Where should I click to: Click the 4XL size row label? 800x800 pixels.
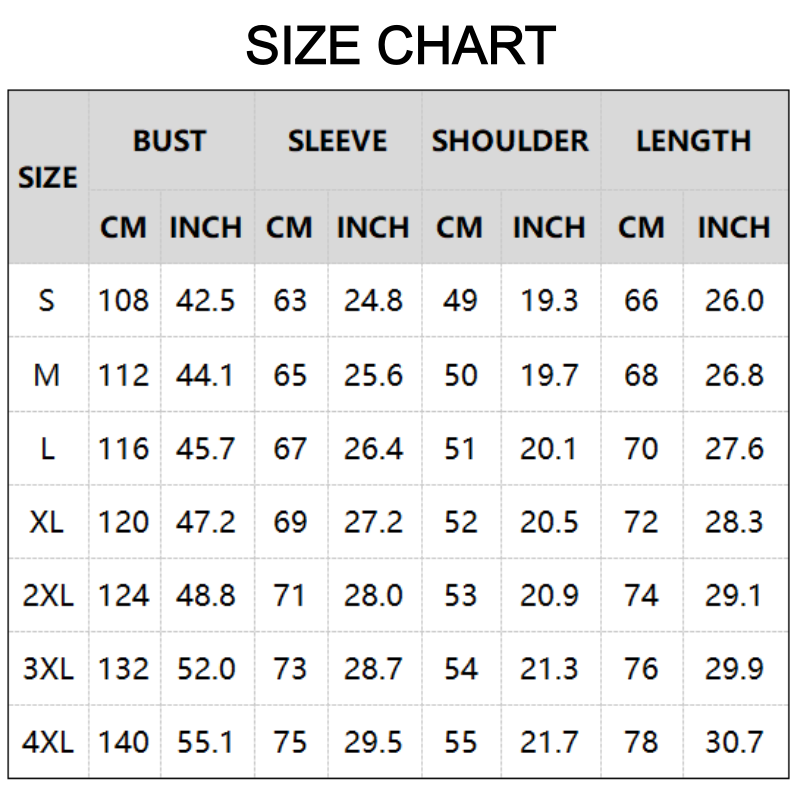click(x=48, y=742)
